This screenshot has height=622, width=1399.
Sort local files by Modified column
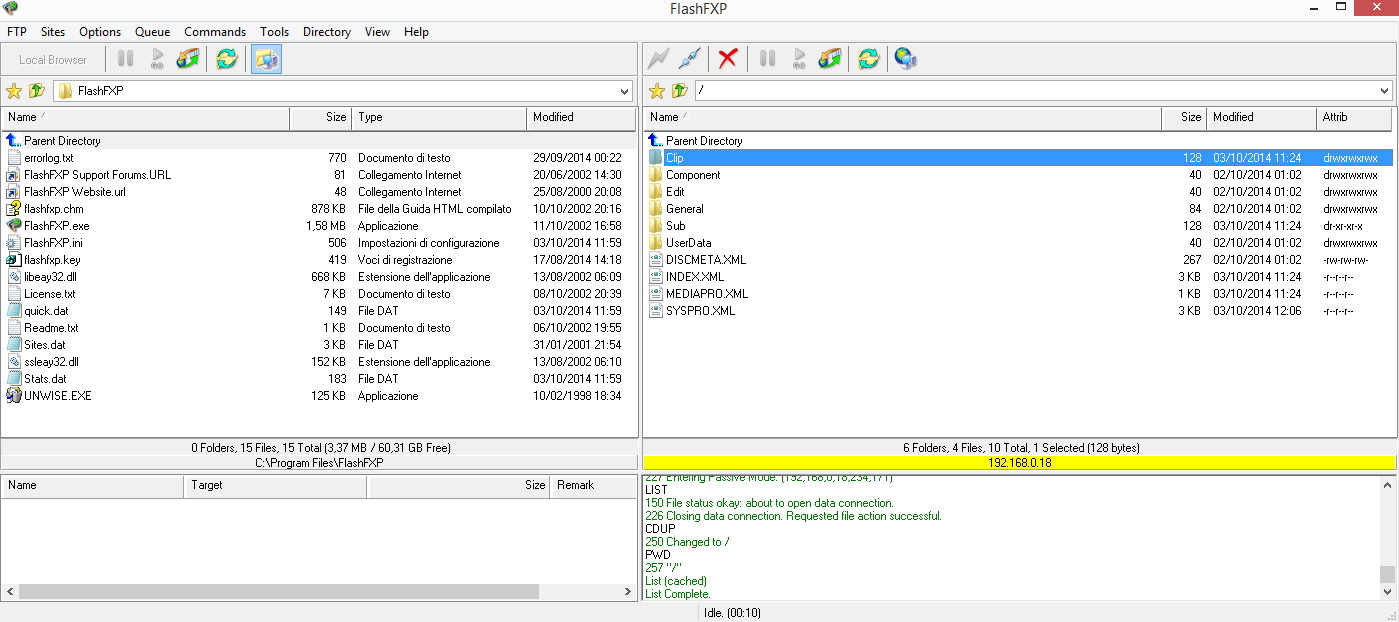click(x=581, y=118)
